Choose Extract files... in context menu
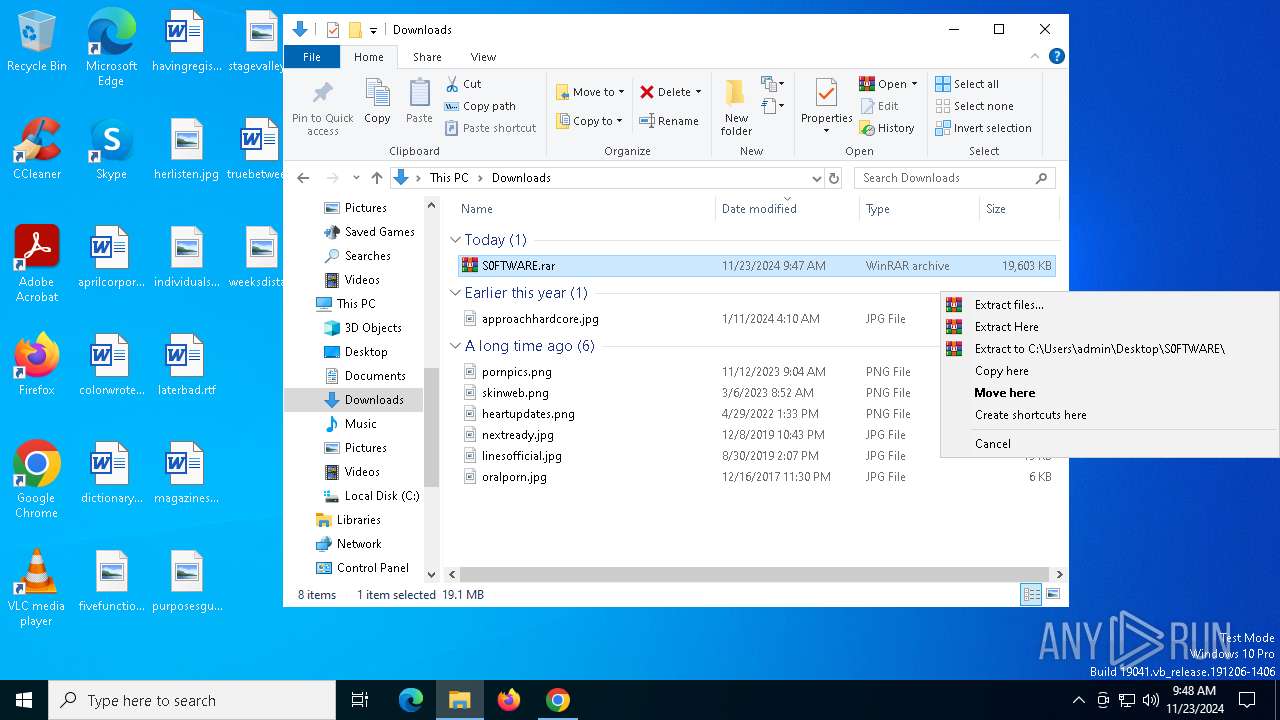 point(1109,305)
